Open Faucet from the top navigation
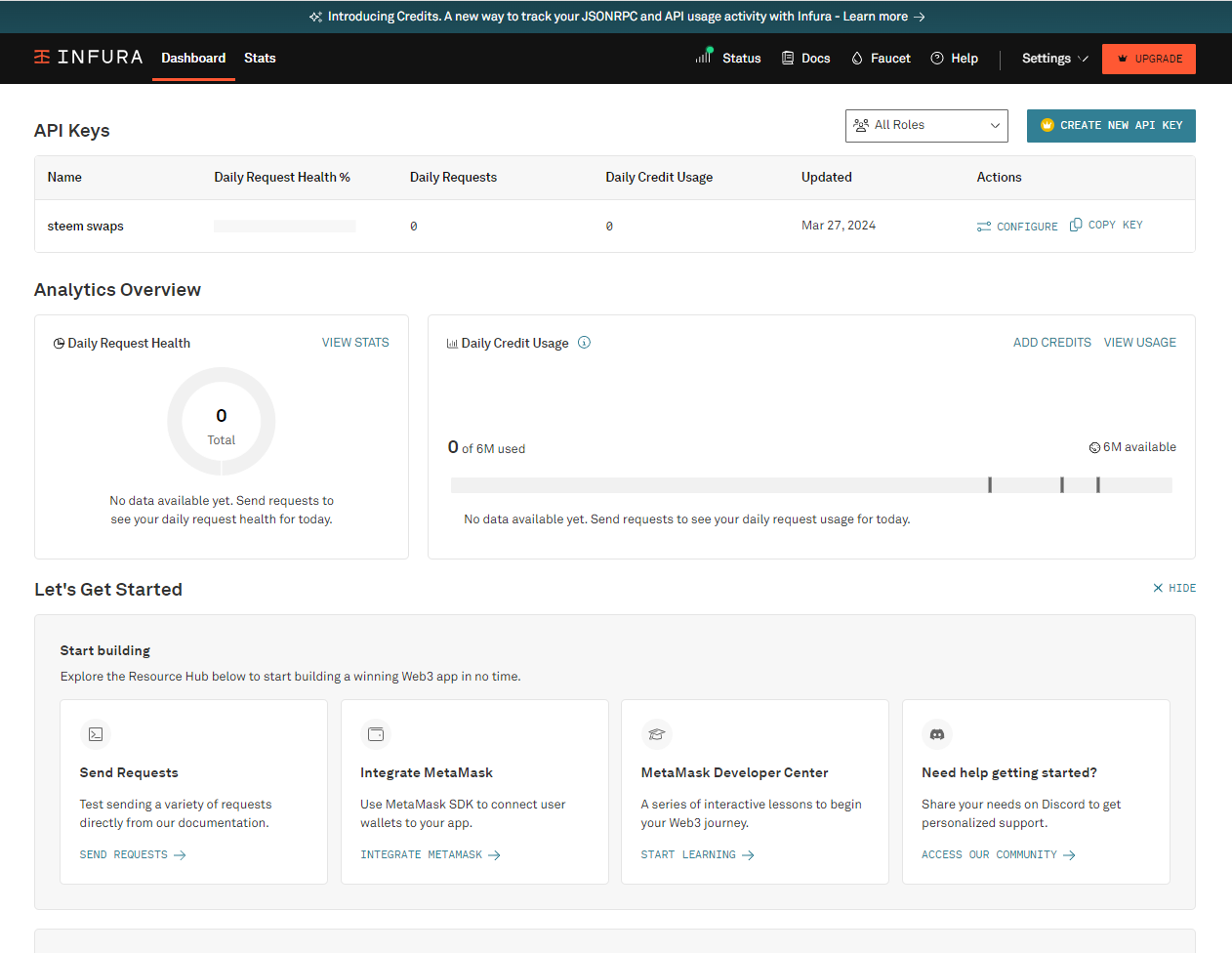 881,59
